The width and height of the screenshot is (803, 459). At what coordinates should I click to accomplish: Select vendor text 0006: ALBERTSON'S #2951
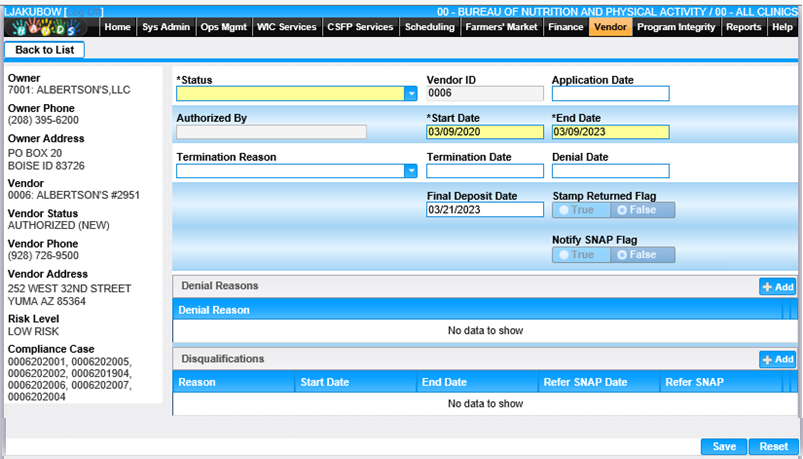[x=74, y=195]
